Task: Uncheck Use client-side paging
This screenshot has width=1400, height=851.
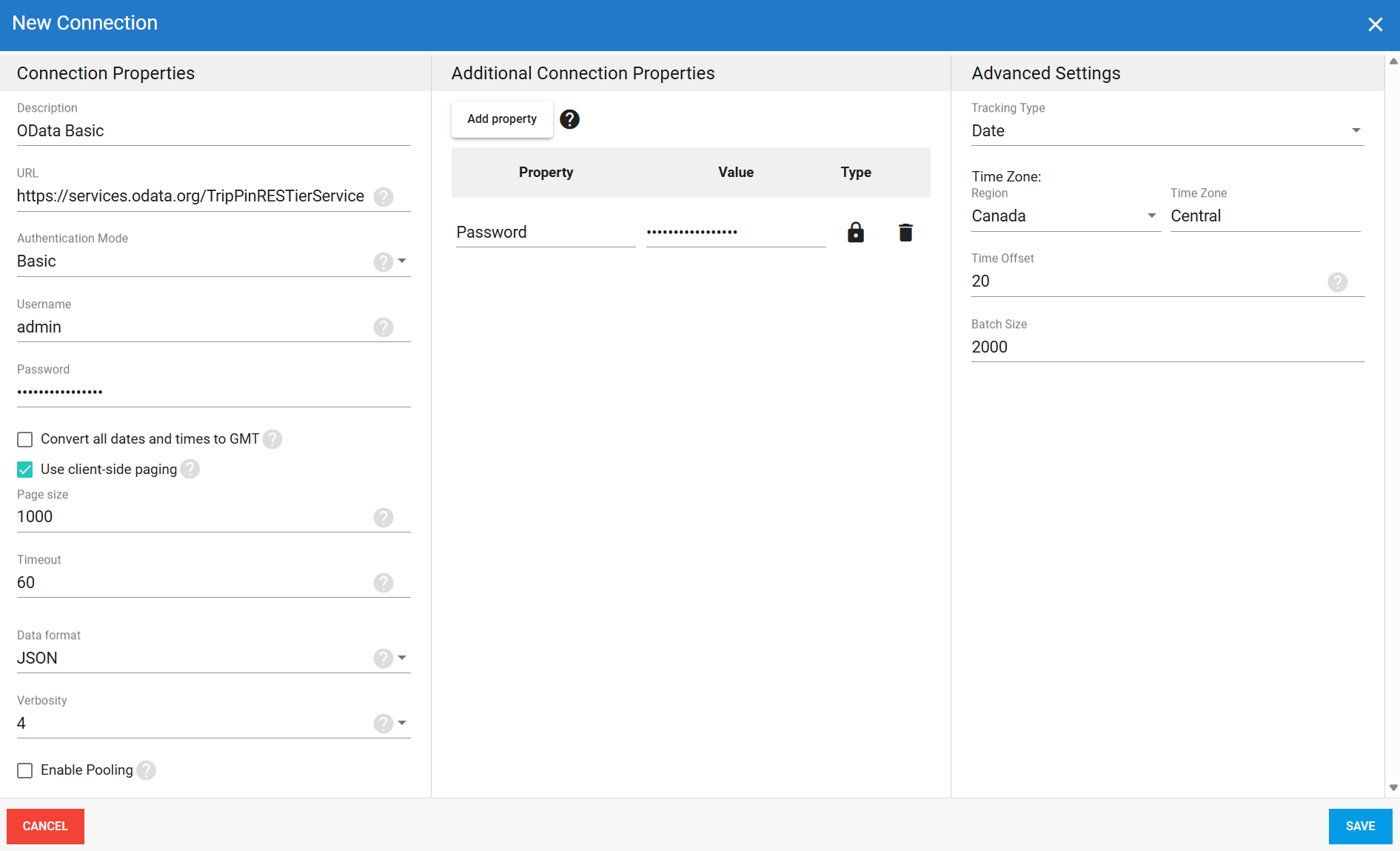Action: 25,470
